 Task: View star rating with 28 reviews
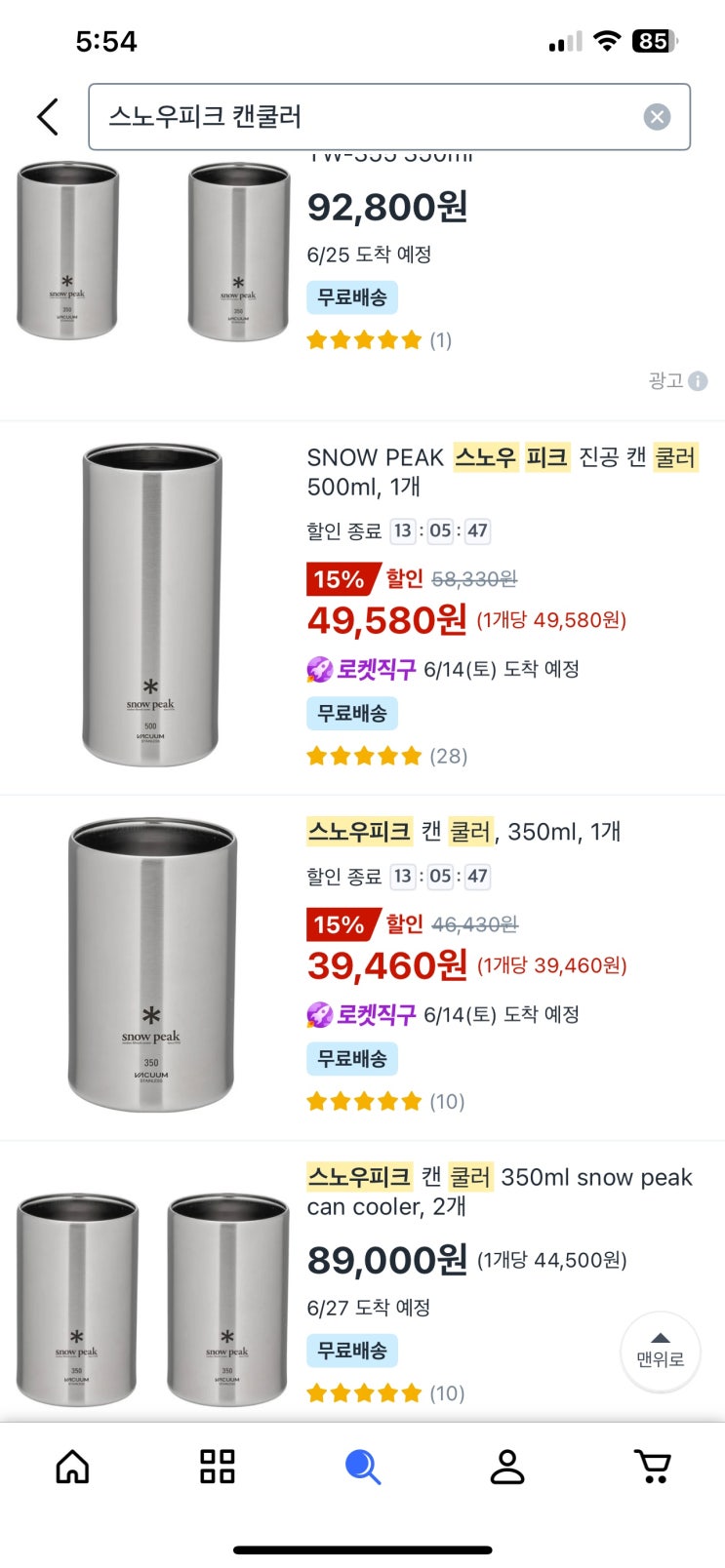tap(386, 756)
